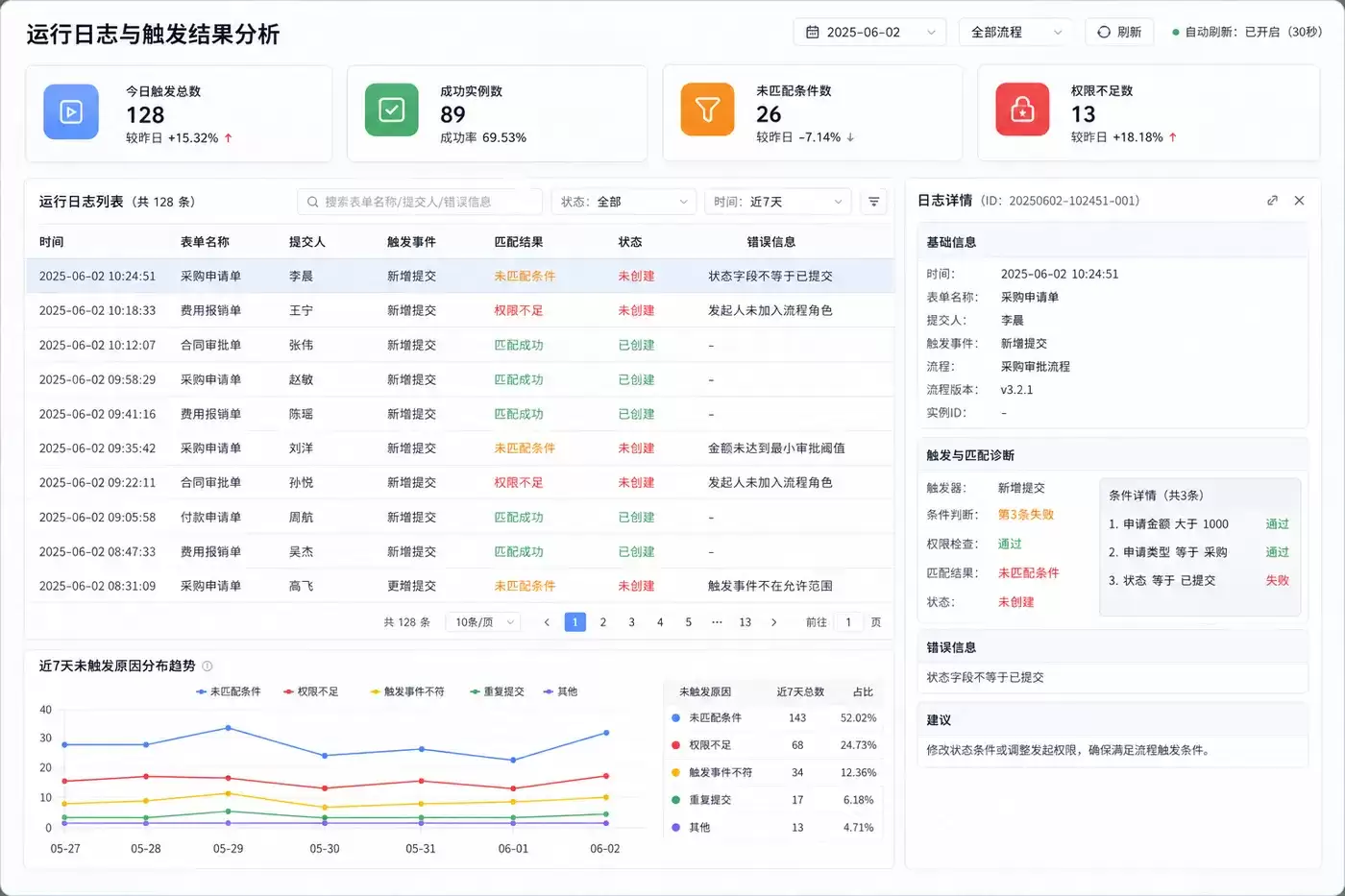Select page 2 in pagination

[603, 622]
